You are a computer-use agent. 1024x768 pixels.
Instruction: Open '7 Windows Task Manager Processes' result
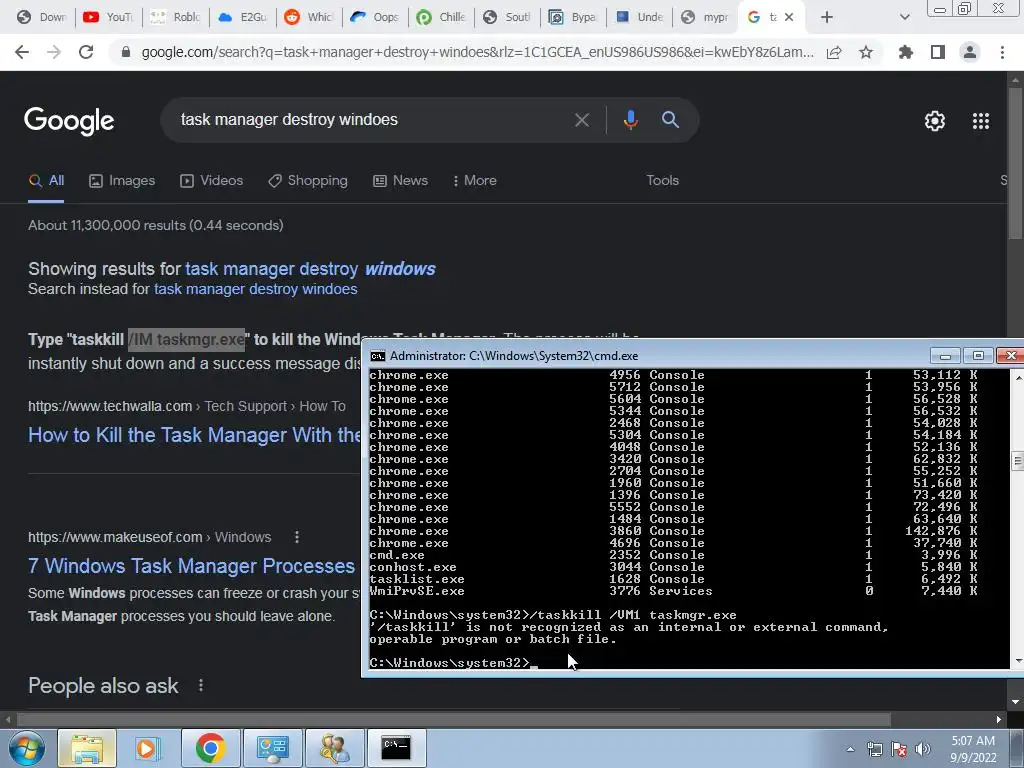191,566
